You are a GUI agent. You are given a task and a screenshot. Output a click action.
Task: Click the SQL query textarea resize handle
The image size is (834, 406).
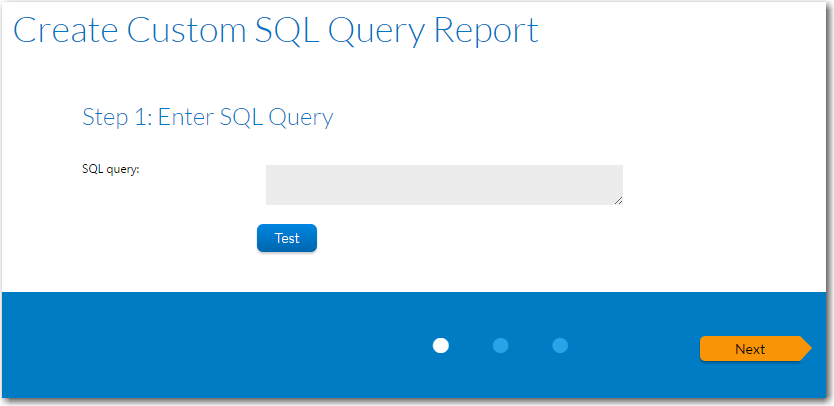[618, 201]
